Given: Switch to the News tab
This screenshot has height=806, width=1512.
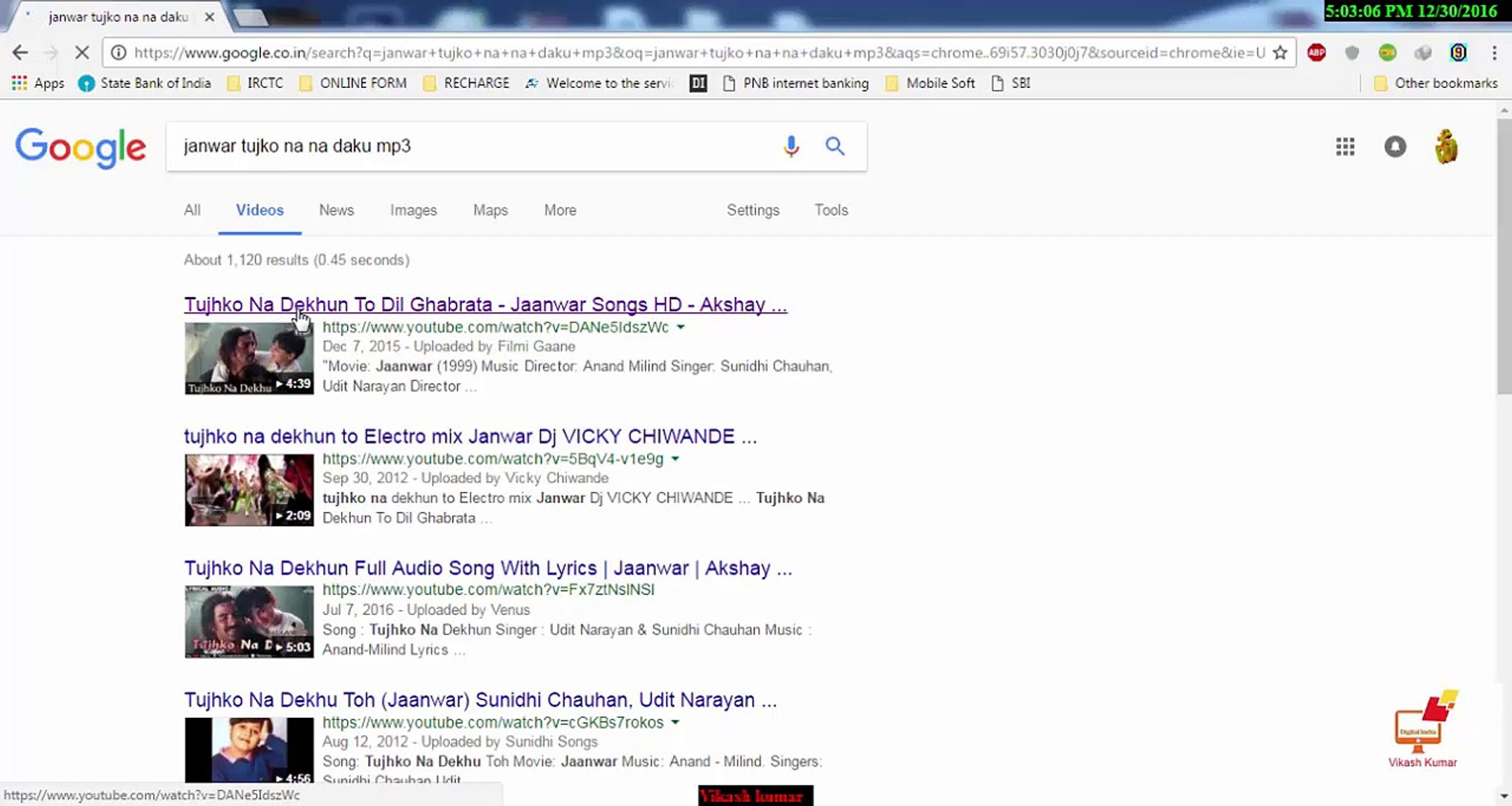Looking at the screenshot, I should [337, 210].
